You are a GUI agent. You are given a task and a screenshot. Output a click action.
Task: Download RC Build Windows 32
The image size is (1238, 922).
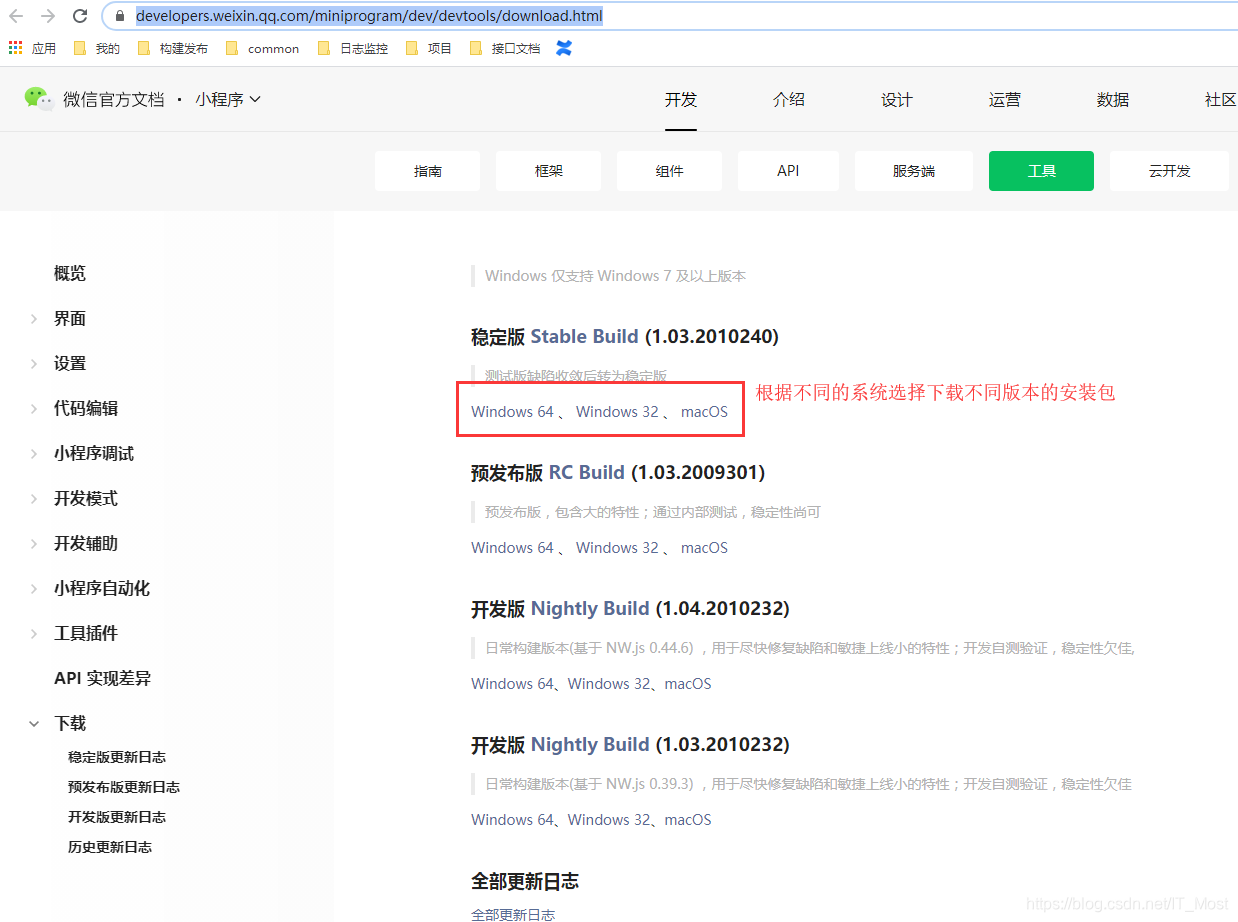(617, 547)
